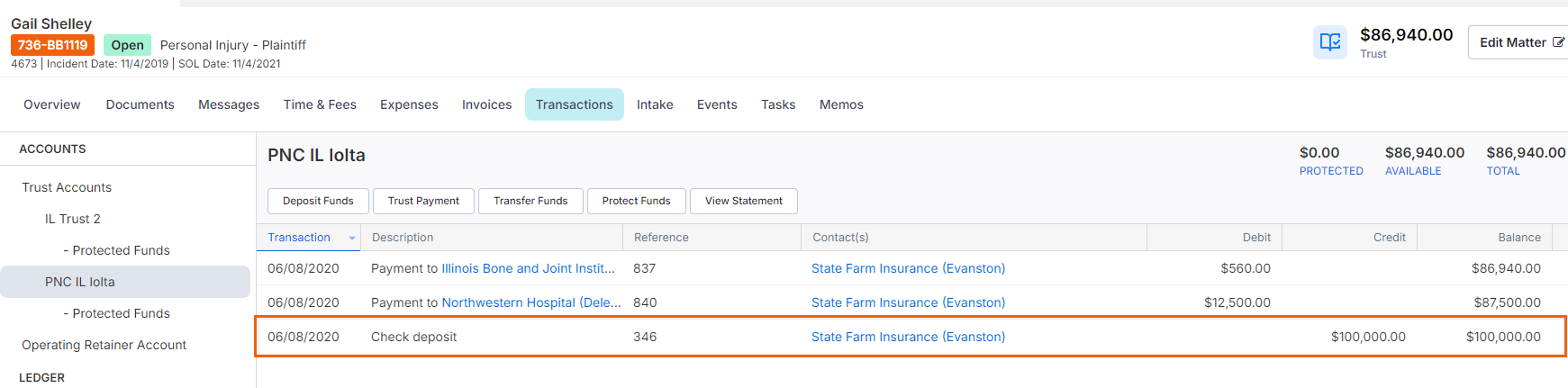Click the Edit Matter external-link icon
Image resolution: width=1568 pixels, height=388 pixels.
click(x=1558, y=42)
